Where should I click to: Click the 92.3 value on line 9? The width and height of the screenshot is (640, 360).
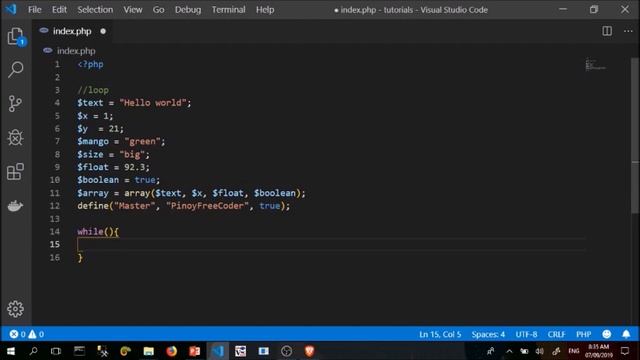point(135,167)
